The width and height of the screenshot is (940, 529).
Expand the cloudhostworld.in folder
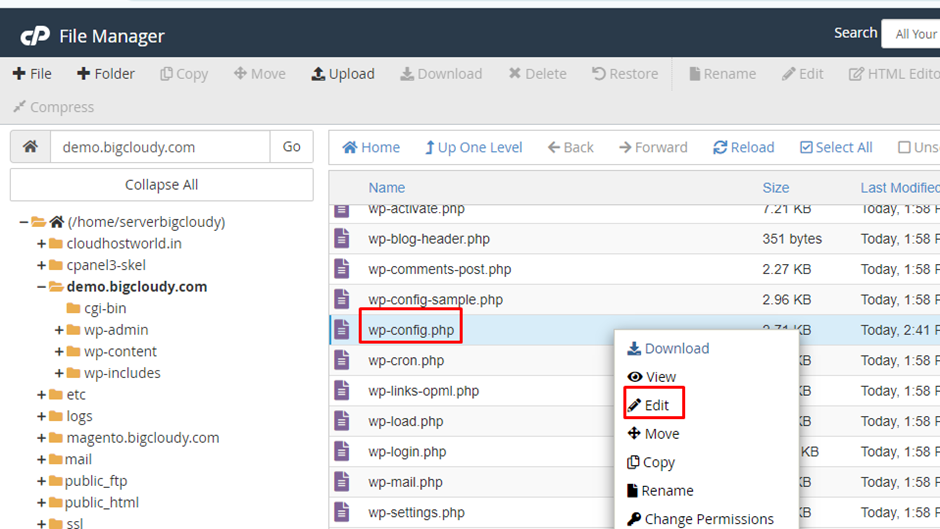41,244
